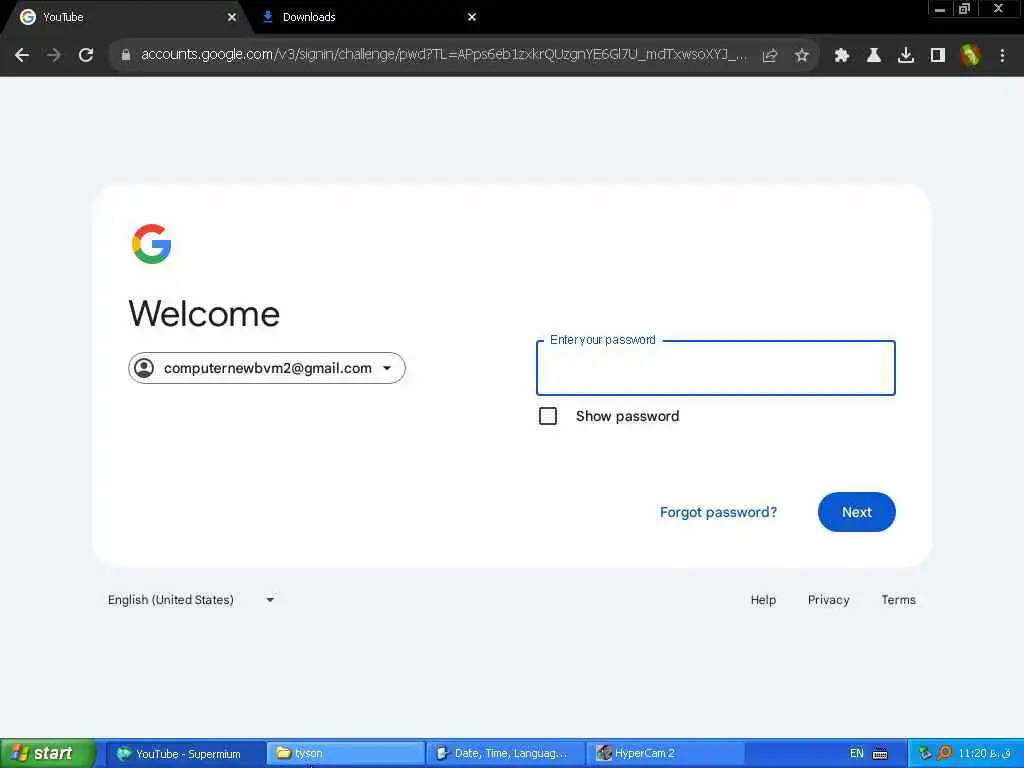Screen dimensions: 1024x768
Task: Click the forward navigation arrow
Action: coord(54,56)
